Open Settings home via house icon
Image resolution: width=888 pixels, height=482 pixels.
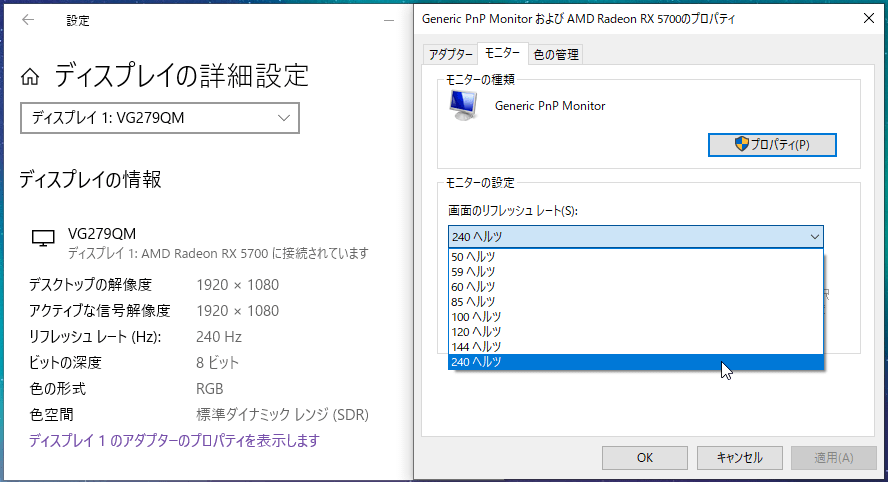click(30, 76)
